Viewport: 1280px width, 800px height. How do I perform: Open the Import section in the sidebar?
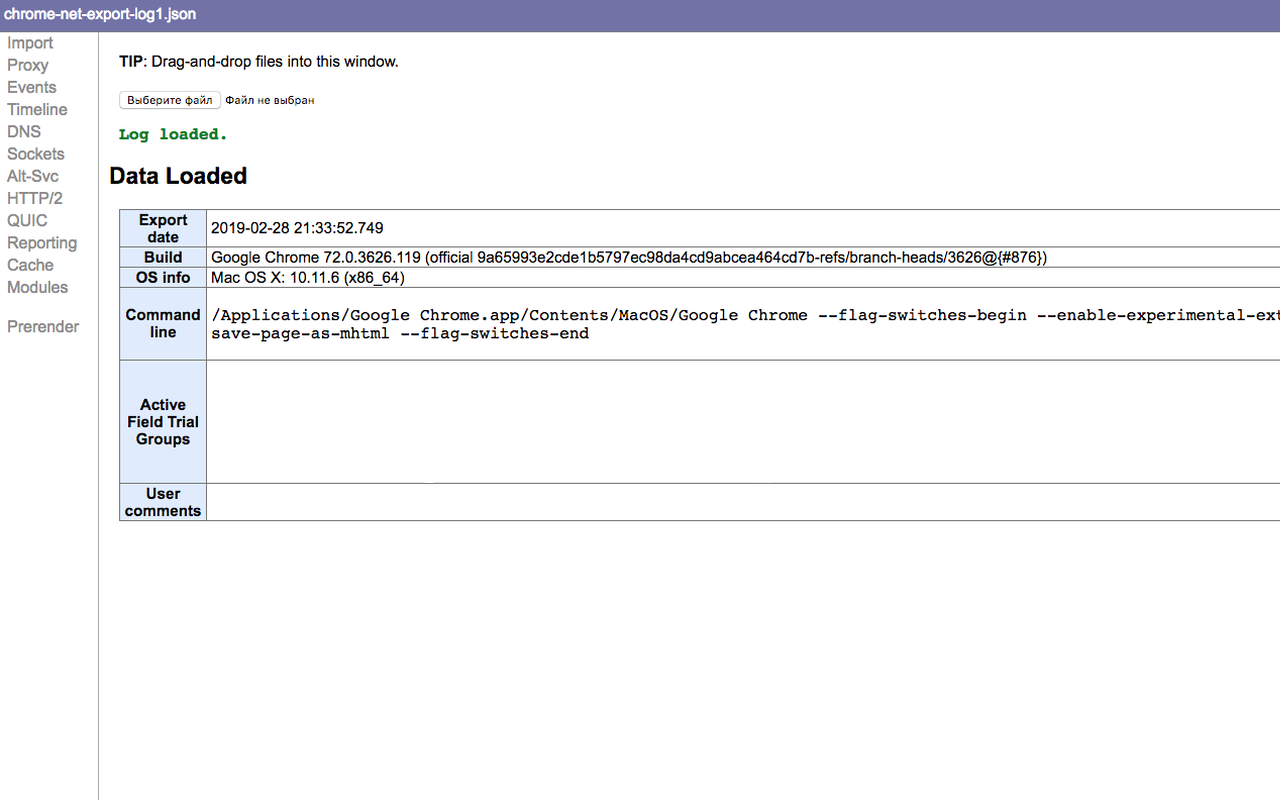[29, 43]
